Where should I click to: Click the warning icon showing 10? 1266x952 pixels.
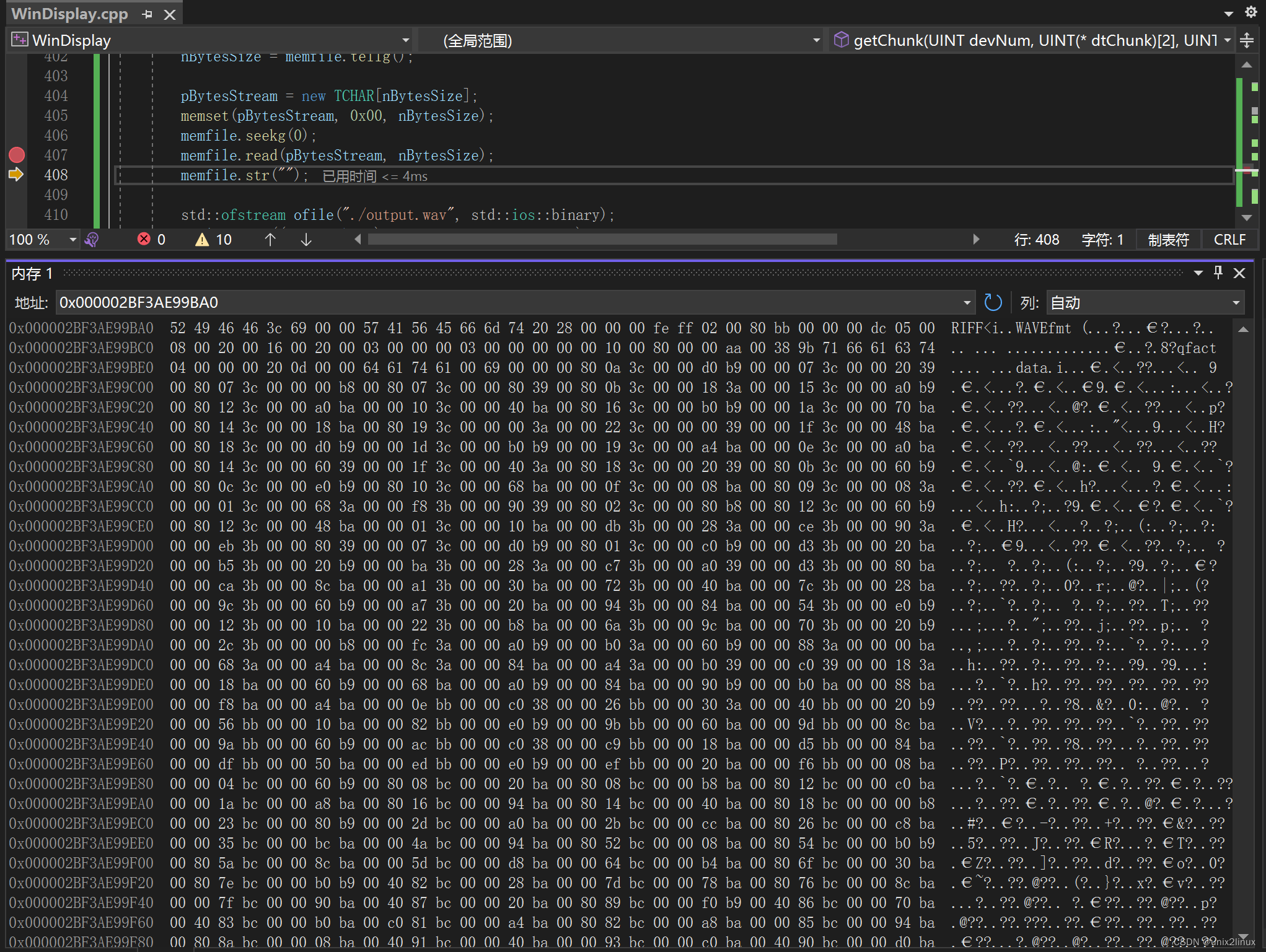click(202, 240)
